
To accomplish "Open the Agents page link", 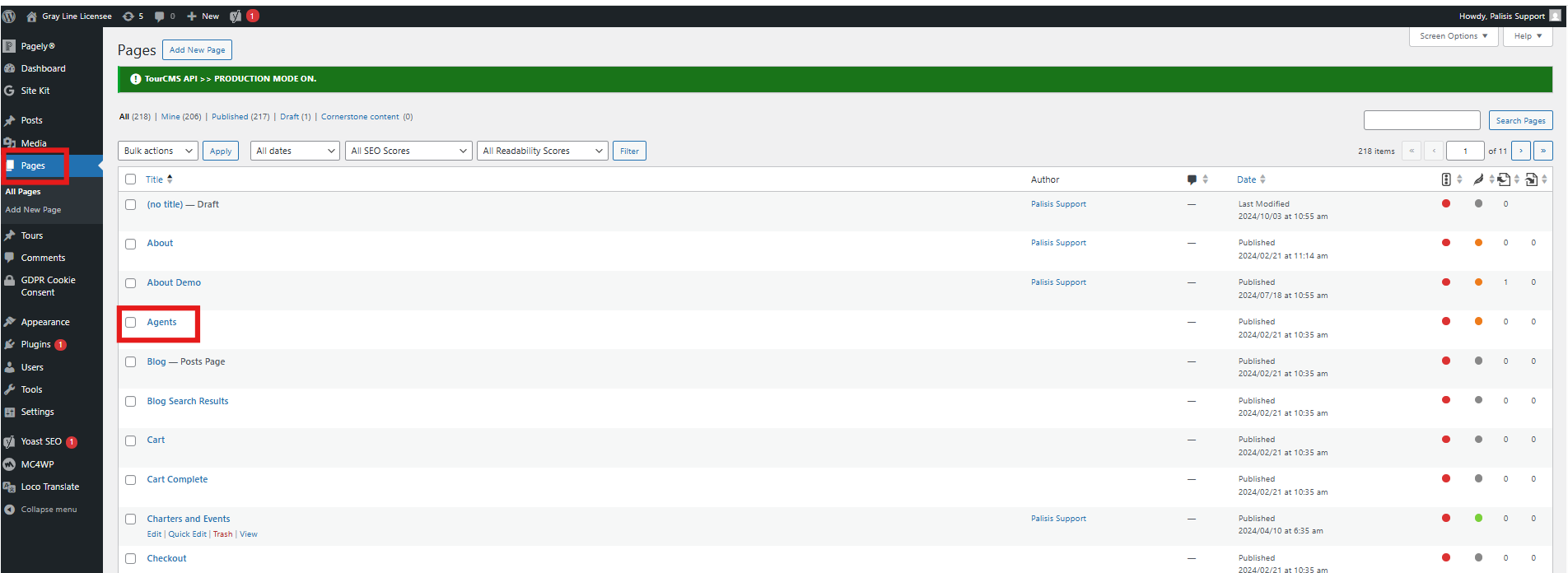I will pos(161,322).
